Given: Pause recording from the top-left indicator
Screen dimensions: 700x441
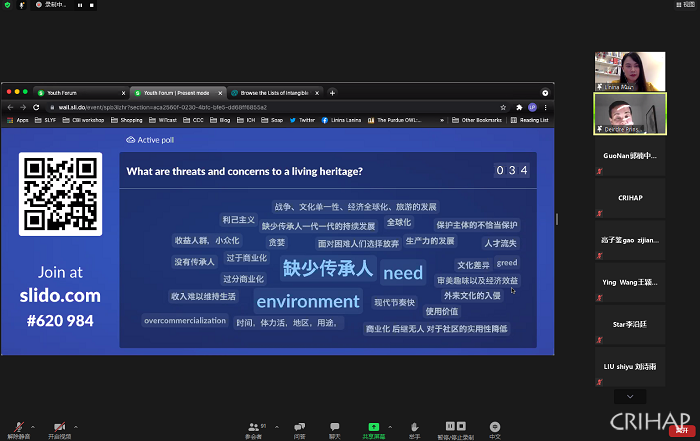Looking at the screenshot, I should 80,5.
